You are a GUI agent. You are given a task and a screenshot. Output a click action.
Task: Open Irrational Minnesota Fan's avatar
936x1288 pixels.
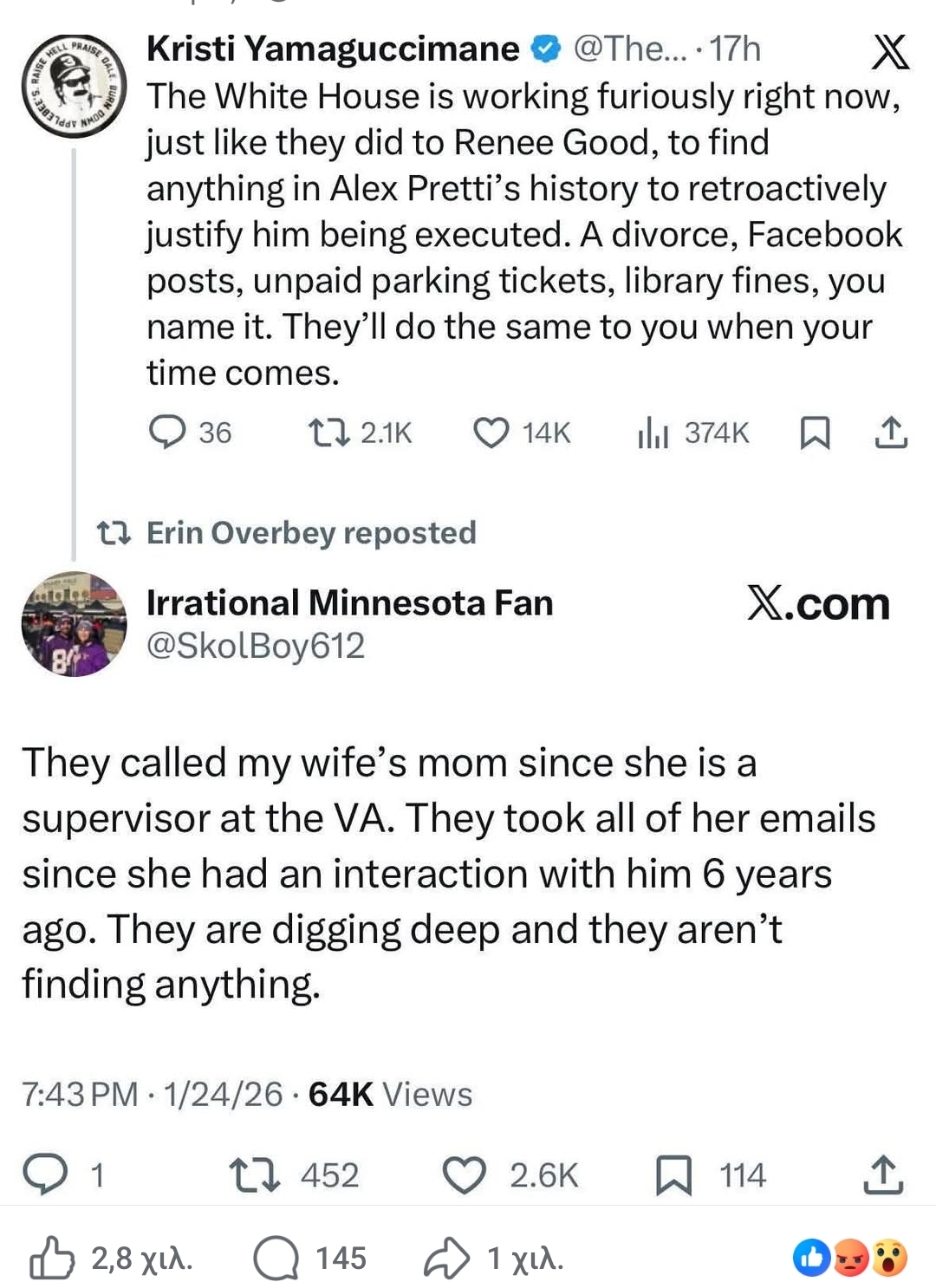coord(74,624)
